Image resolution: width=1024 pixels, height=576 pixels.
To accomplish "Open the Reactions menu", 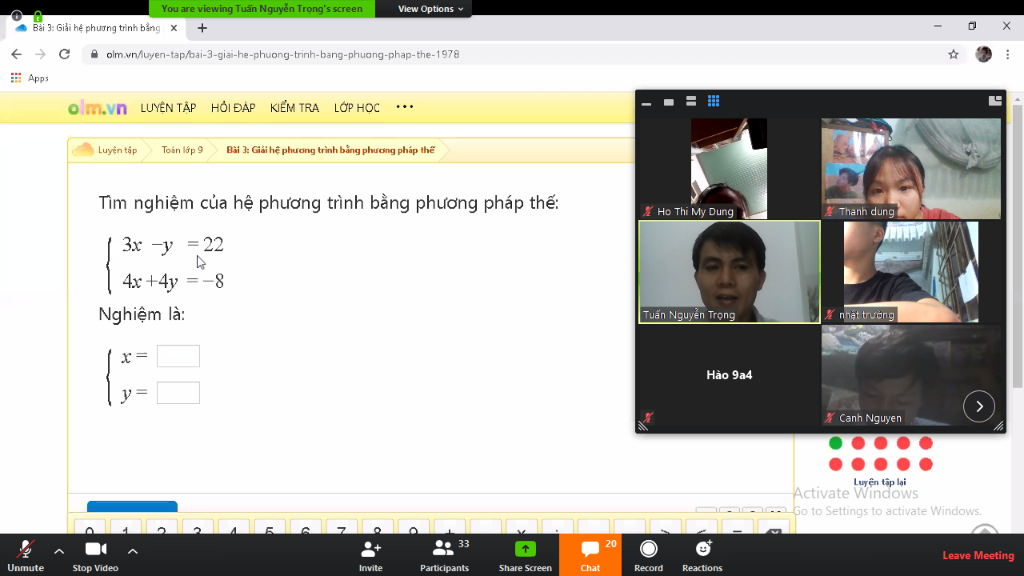I will point(702,556).
